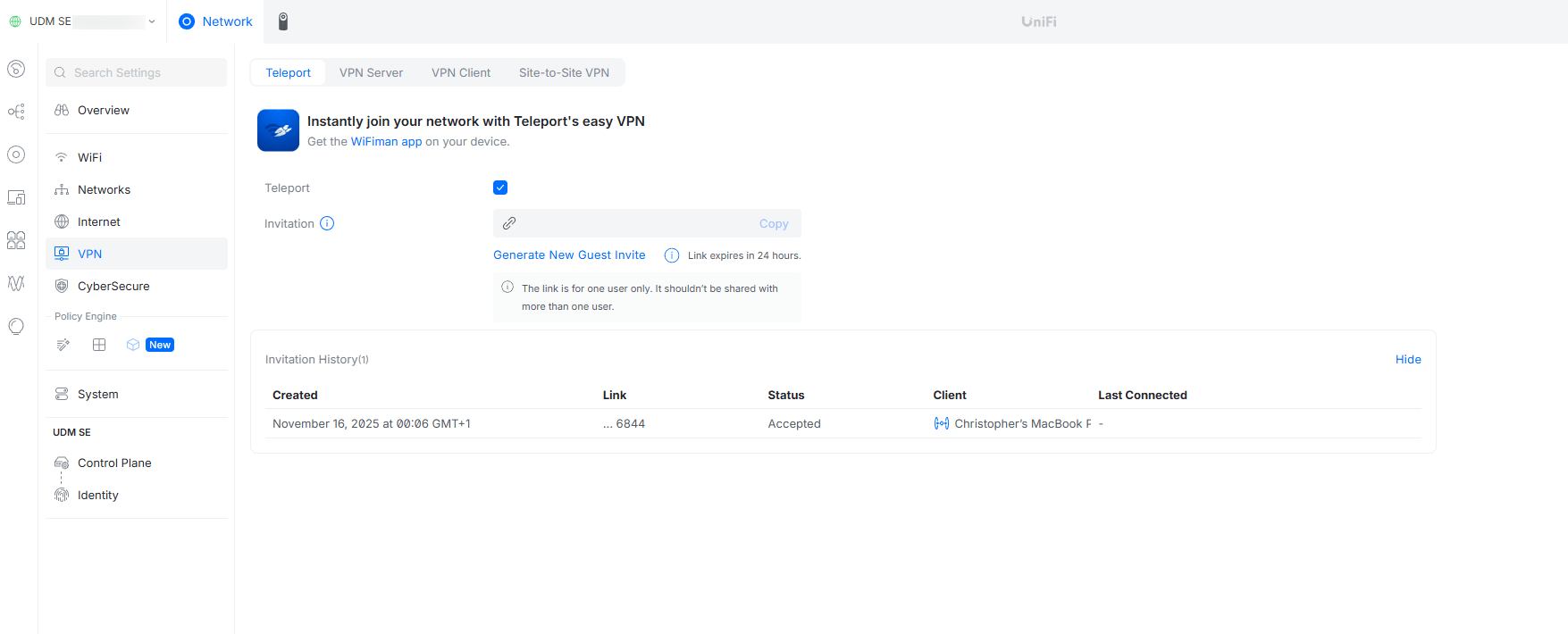Switch to the Site-to-Site VPN tab
1568x634 pixels.
(x=564, y=72)
